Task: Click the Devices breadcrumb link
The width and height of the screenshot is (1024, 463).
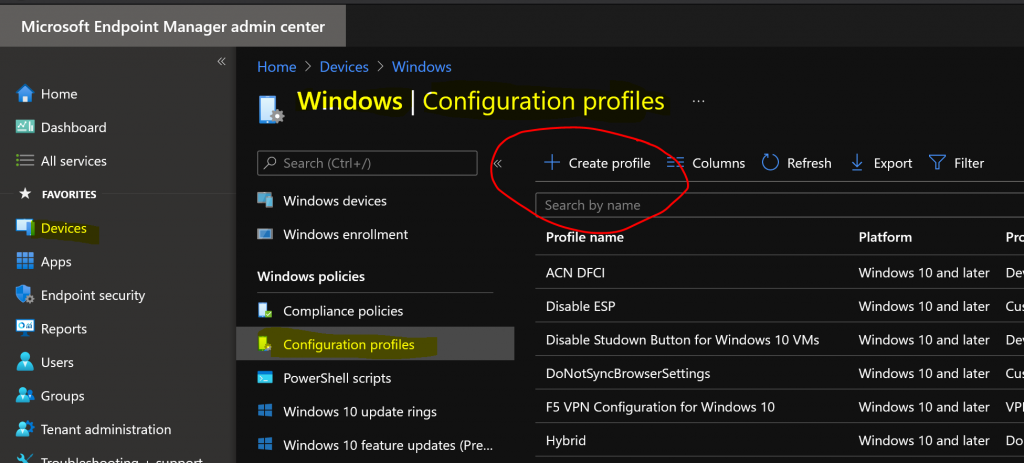Action: point(344,67)
